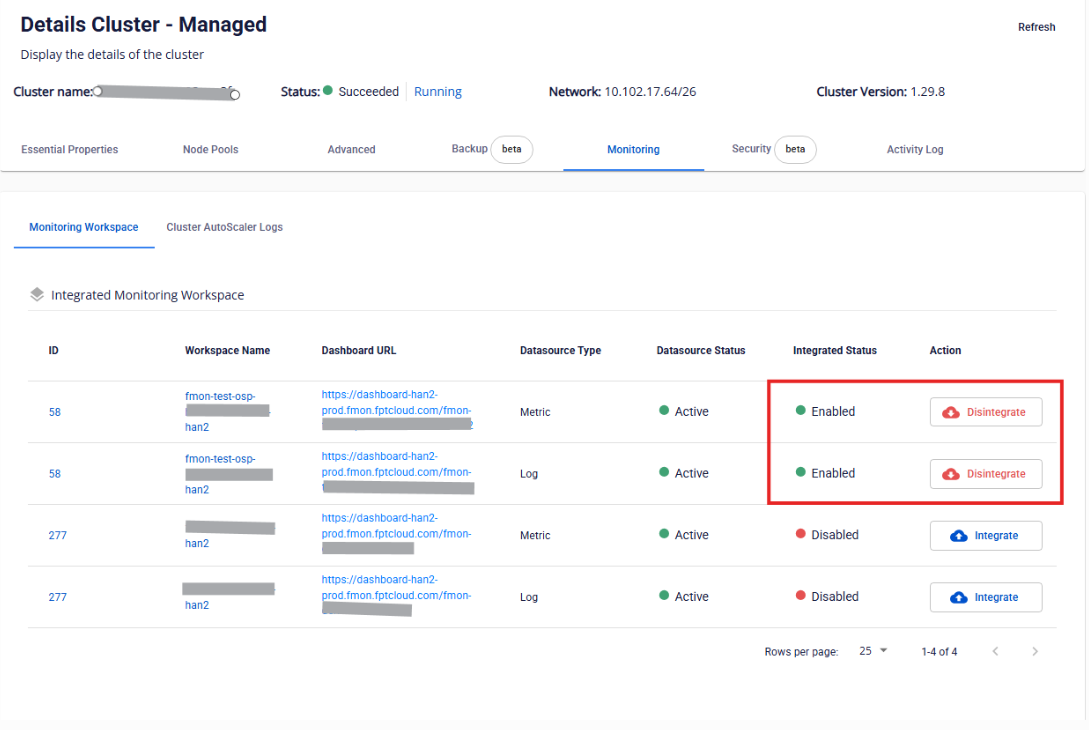Disintegrate the Log datasource of workspace 58
Viewport: 1089px width, 730px height.
point(985,474)
